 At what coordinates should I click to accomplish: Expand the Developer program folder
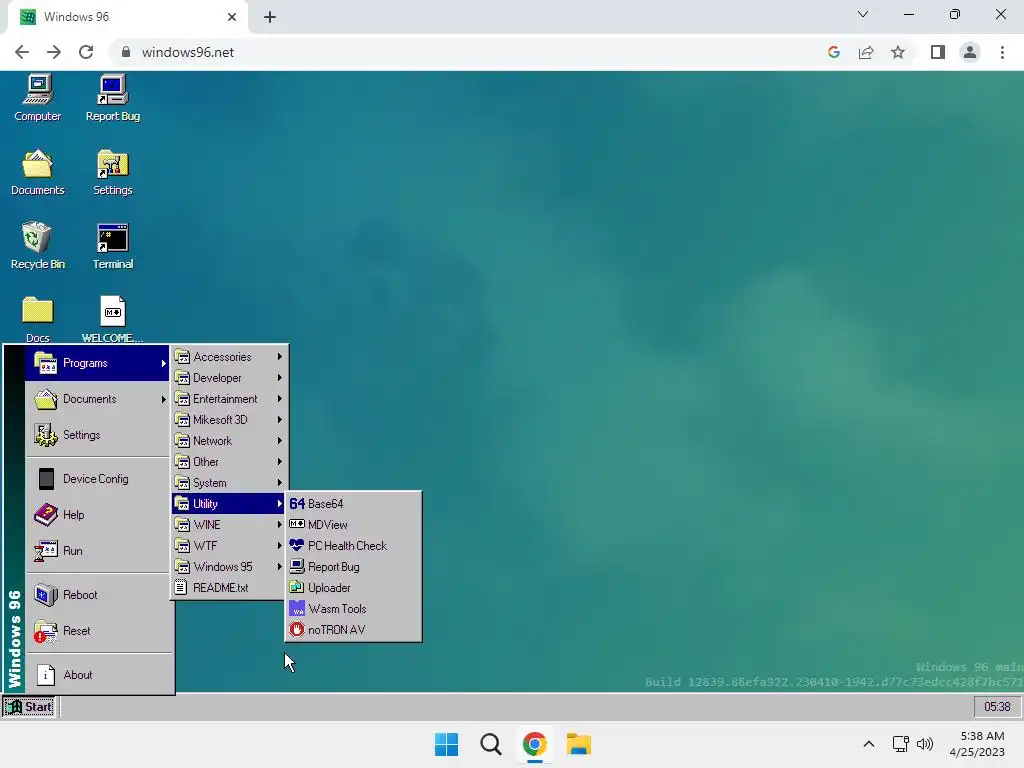(229, 377)
